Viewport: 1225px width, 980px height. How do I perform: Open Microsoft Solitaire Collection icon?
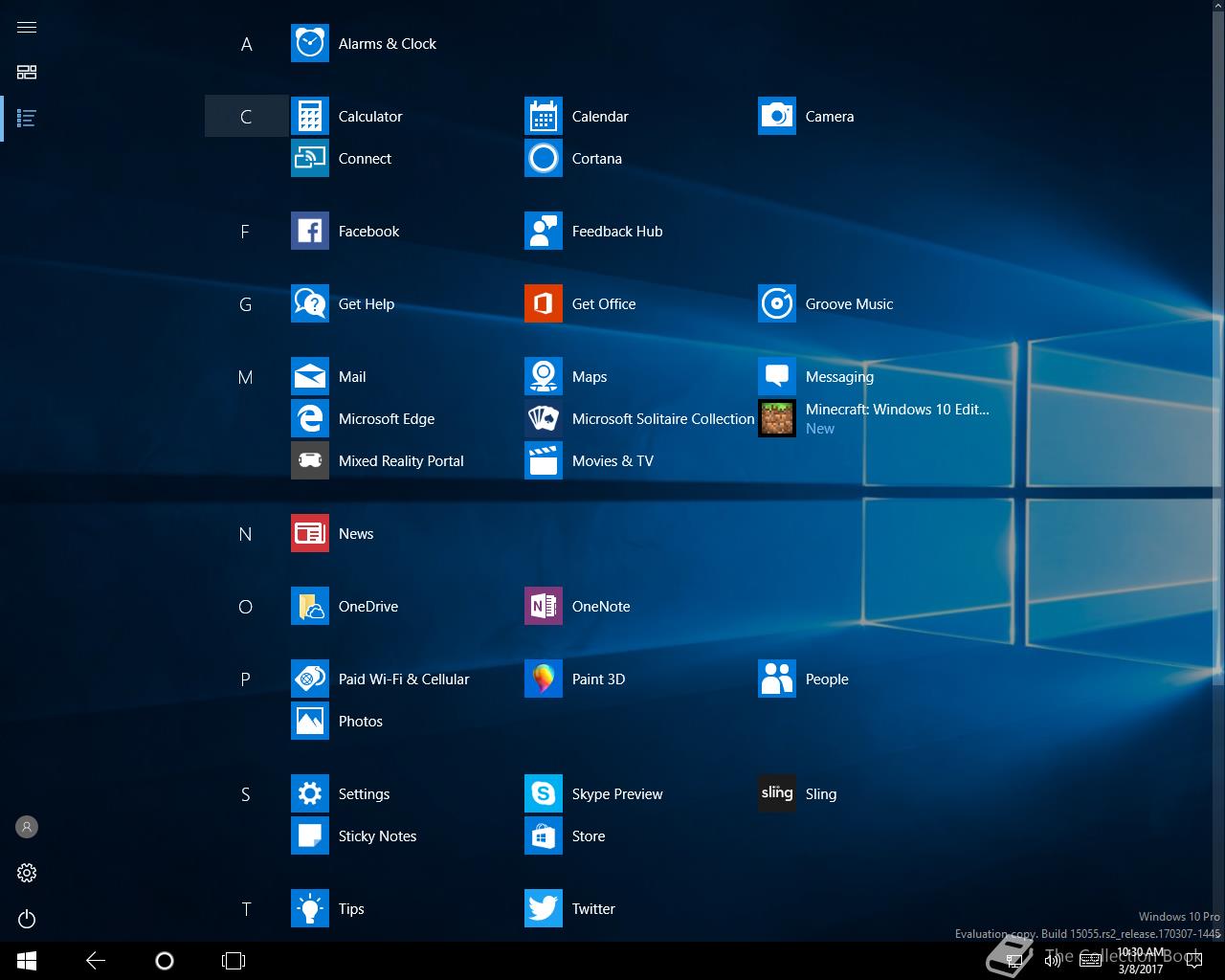pyautogui.click(x=544, y=418)
